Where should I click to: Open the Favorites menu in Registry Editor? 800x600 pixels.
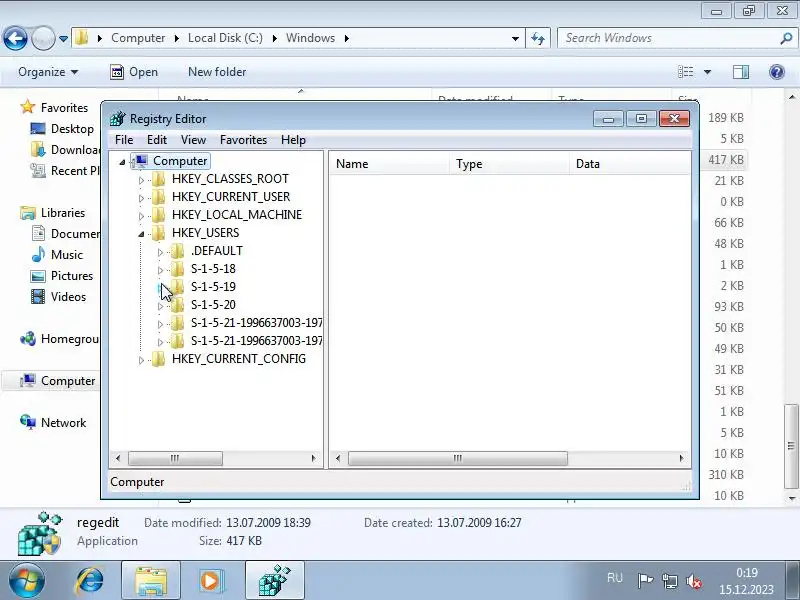click(x=243, y=140)
